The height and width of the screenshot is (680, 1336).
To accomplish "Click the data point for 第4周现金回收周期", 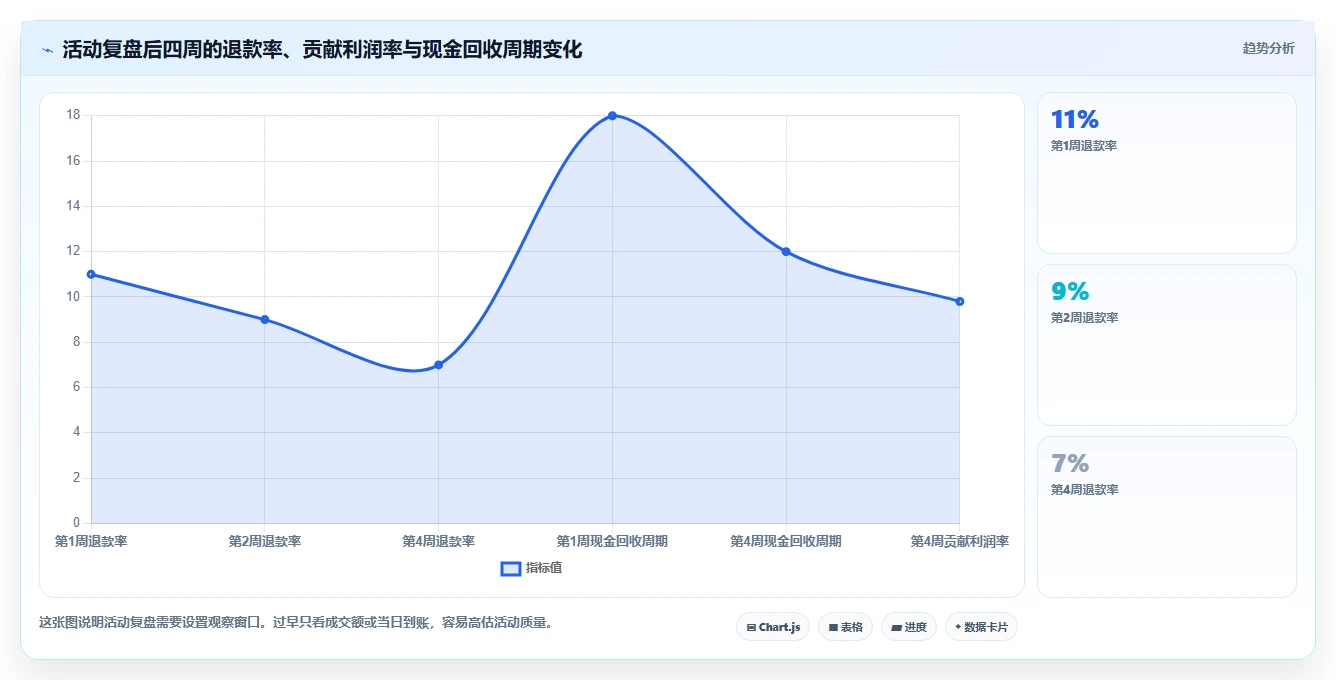I will pos(786,252).
